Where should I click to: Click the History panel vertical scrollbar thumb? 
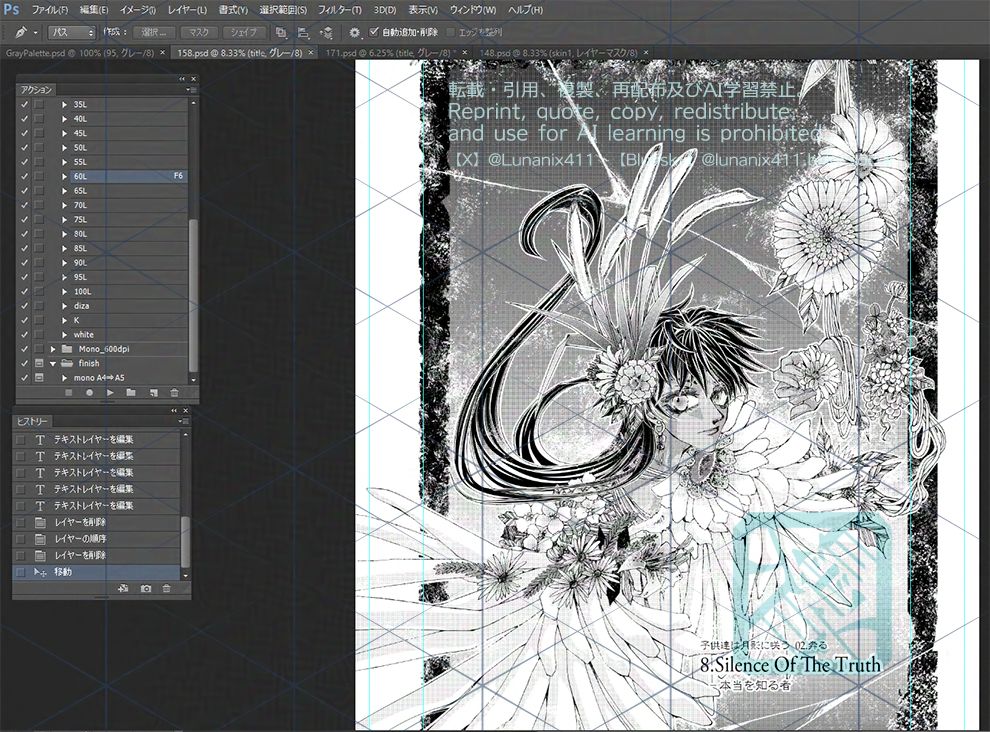185,541
